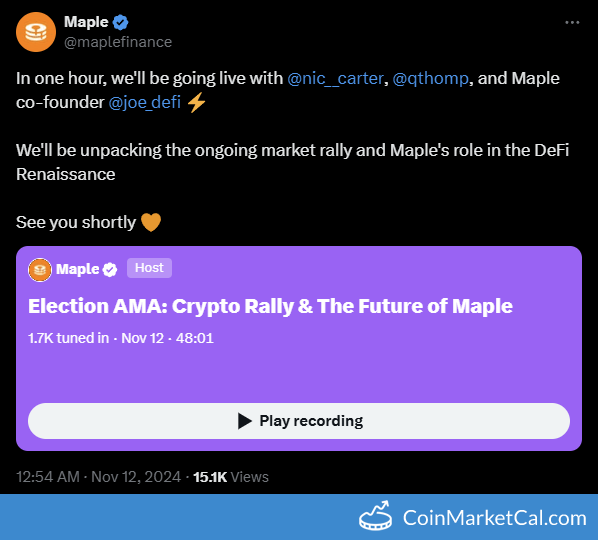Open the Maple profile avatar
Viewport: 598px width, 540px height.
pyautogui.click(x=36, y=32)
